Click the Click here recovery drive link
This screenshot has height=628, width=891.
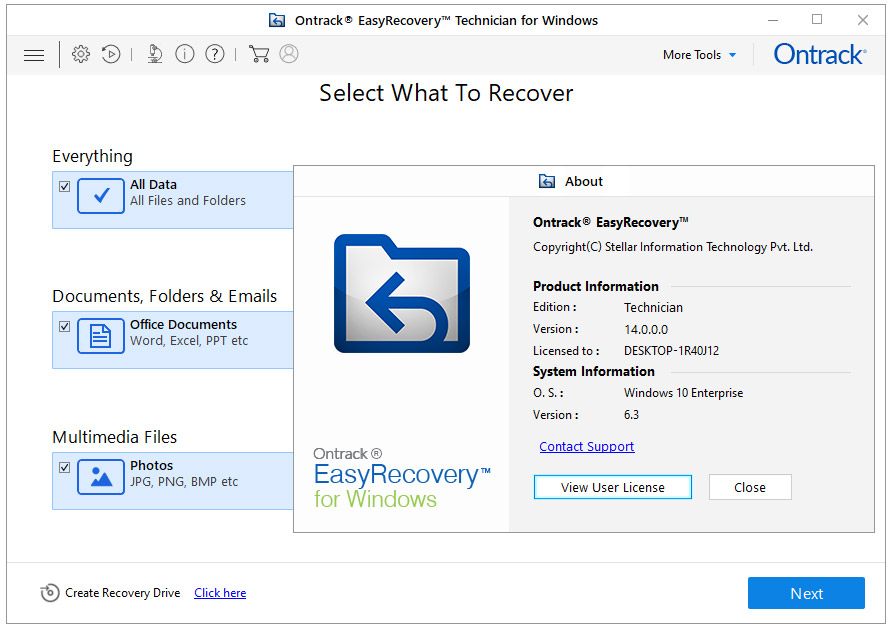(219, 592)
